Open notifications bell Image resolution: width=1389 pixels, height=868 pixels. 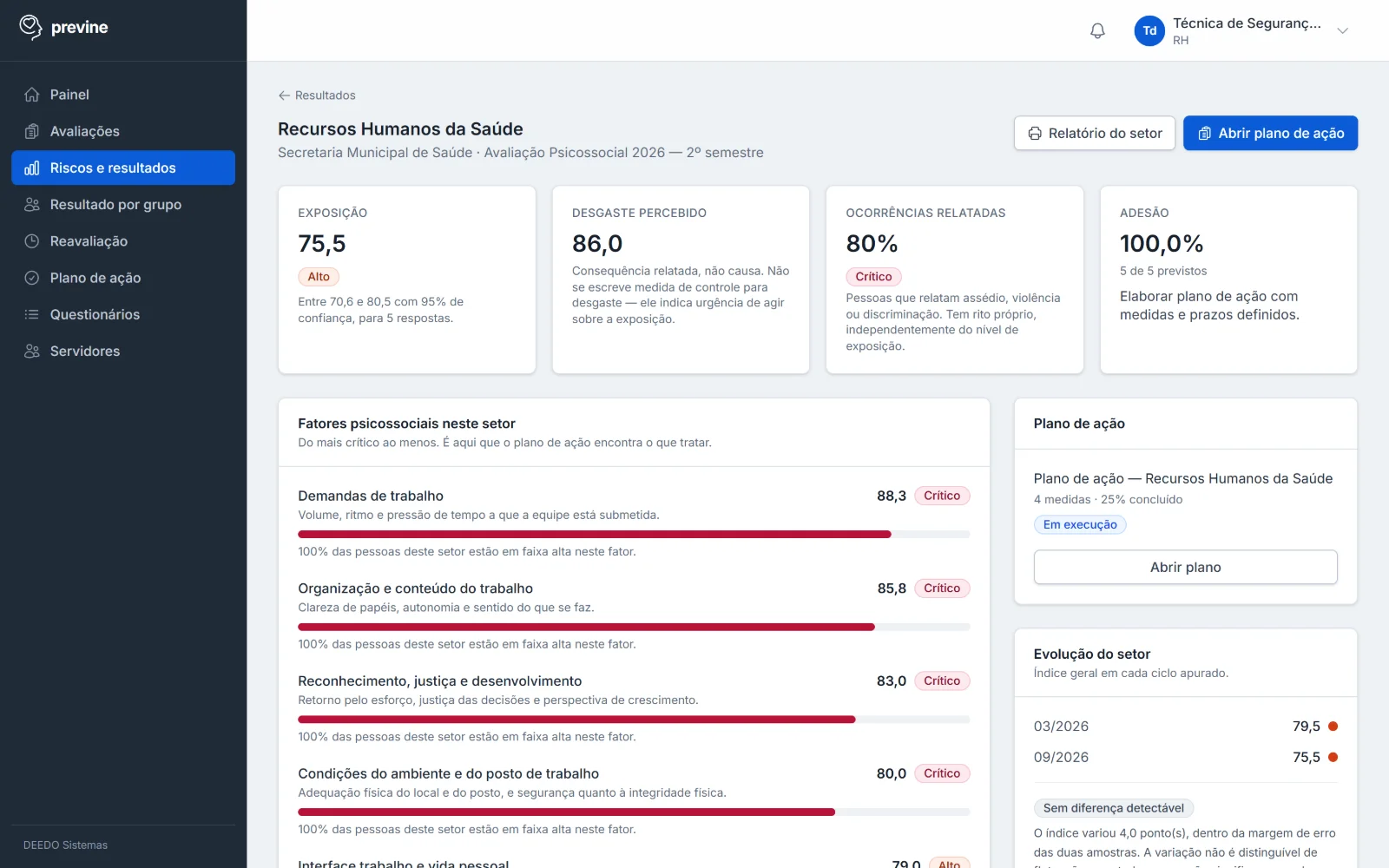tap(1097, 30)
